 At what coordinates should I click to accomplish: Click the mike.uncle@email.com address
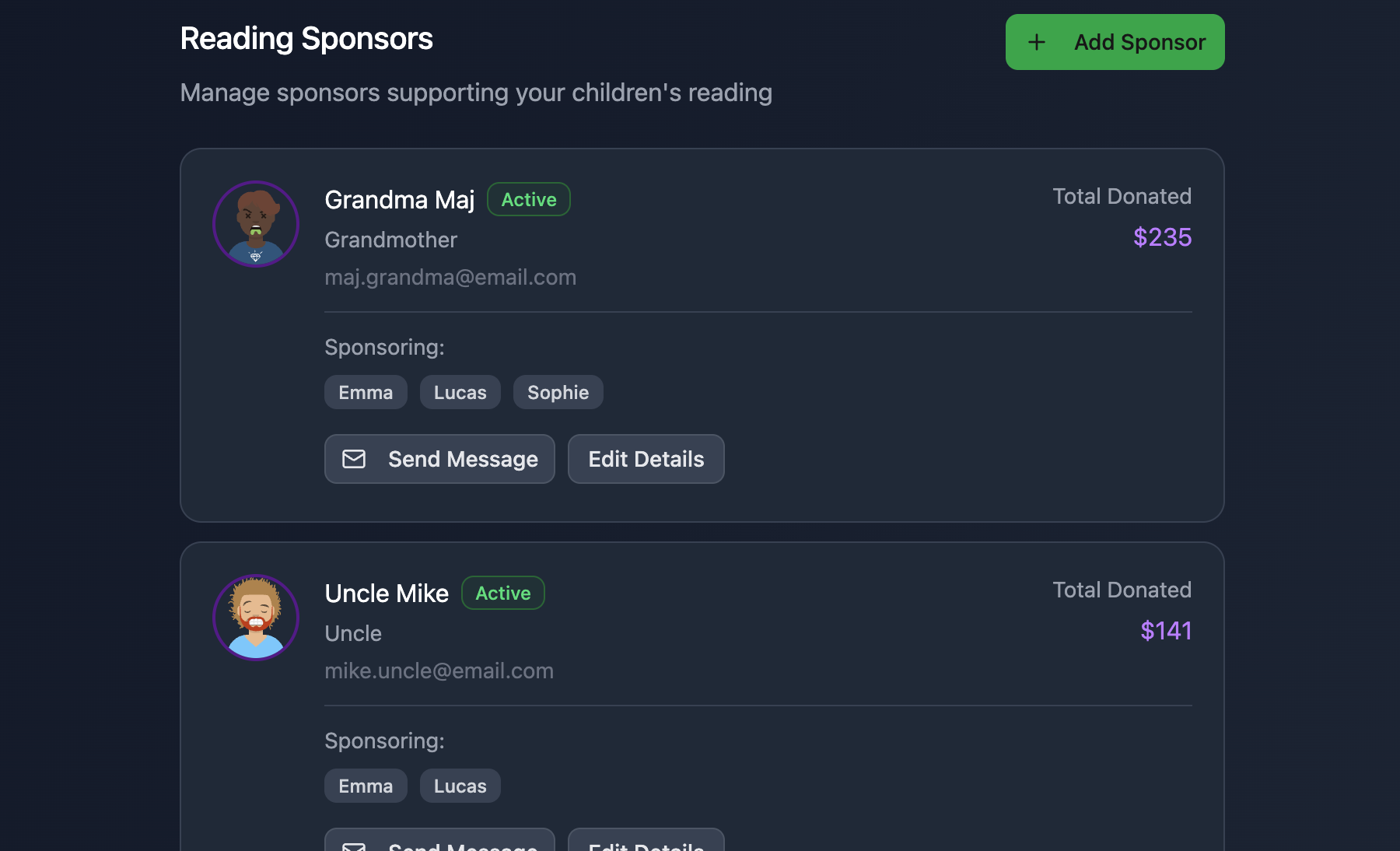439,671
